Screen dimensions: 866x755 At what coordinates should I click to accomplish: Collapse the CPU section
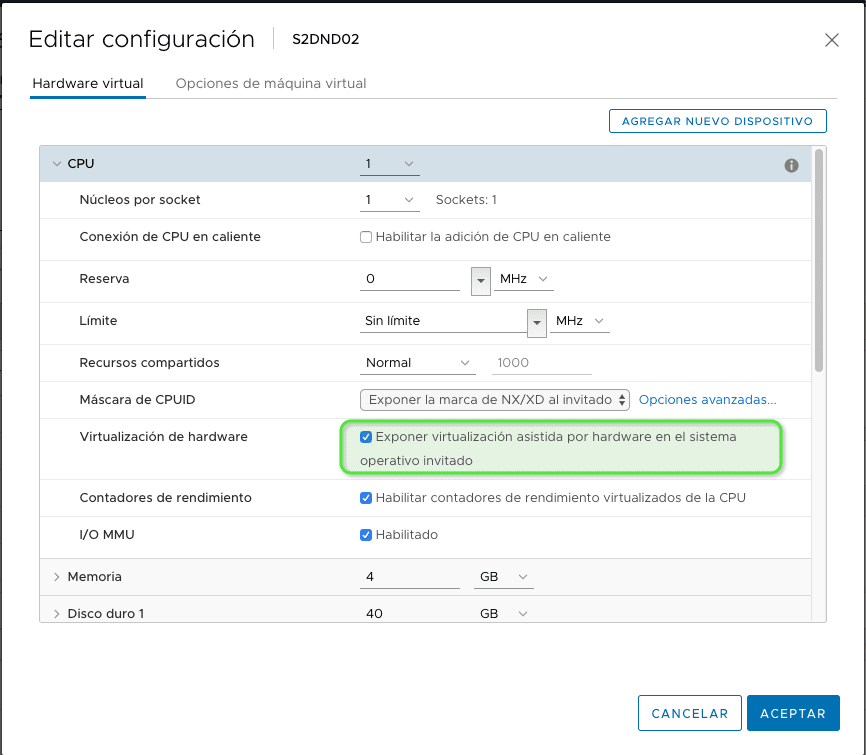tap(56, 162)
